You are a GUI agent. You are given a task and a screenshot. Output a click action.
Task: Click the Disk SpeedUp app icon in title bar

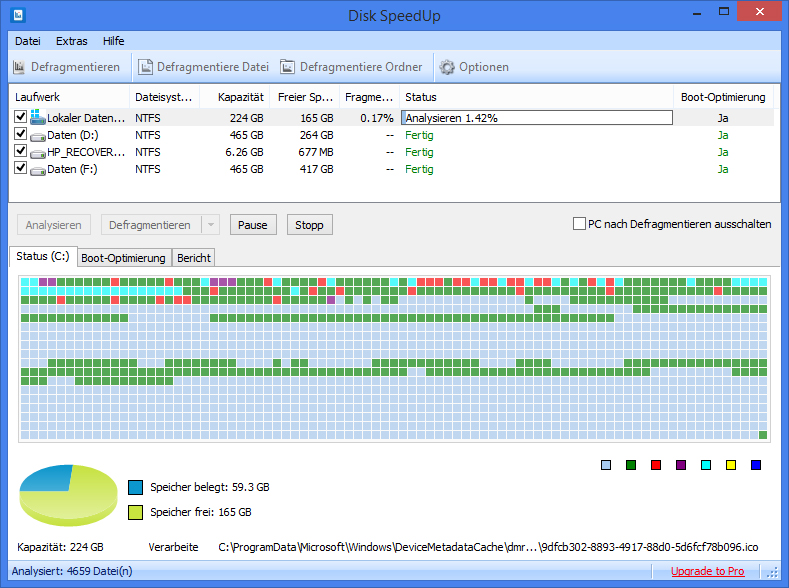pyautogui.click(x=18, y=15)
